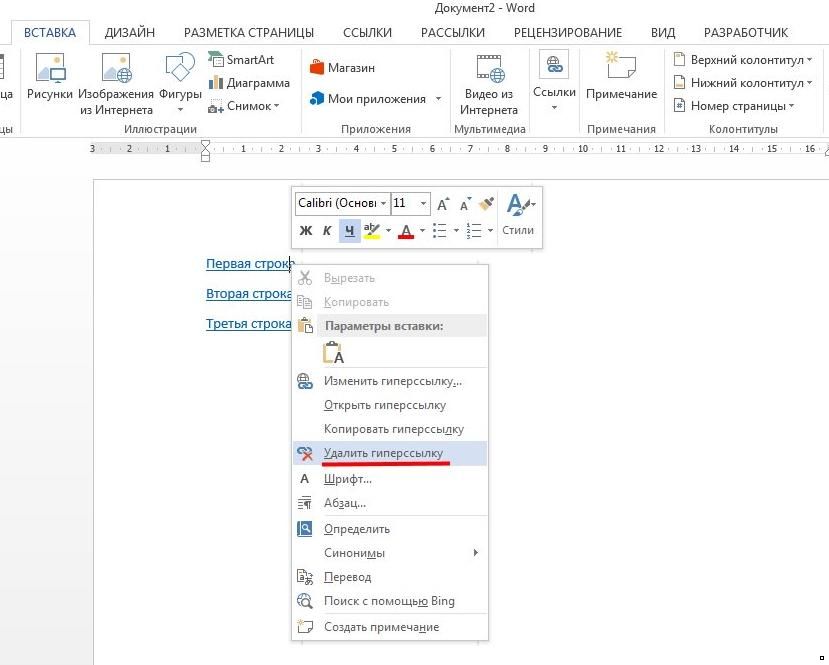This screenshot has width=829, height=665.
Task: Apply numbered list in mini toolbar
Action: point(474,230)
